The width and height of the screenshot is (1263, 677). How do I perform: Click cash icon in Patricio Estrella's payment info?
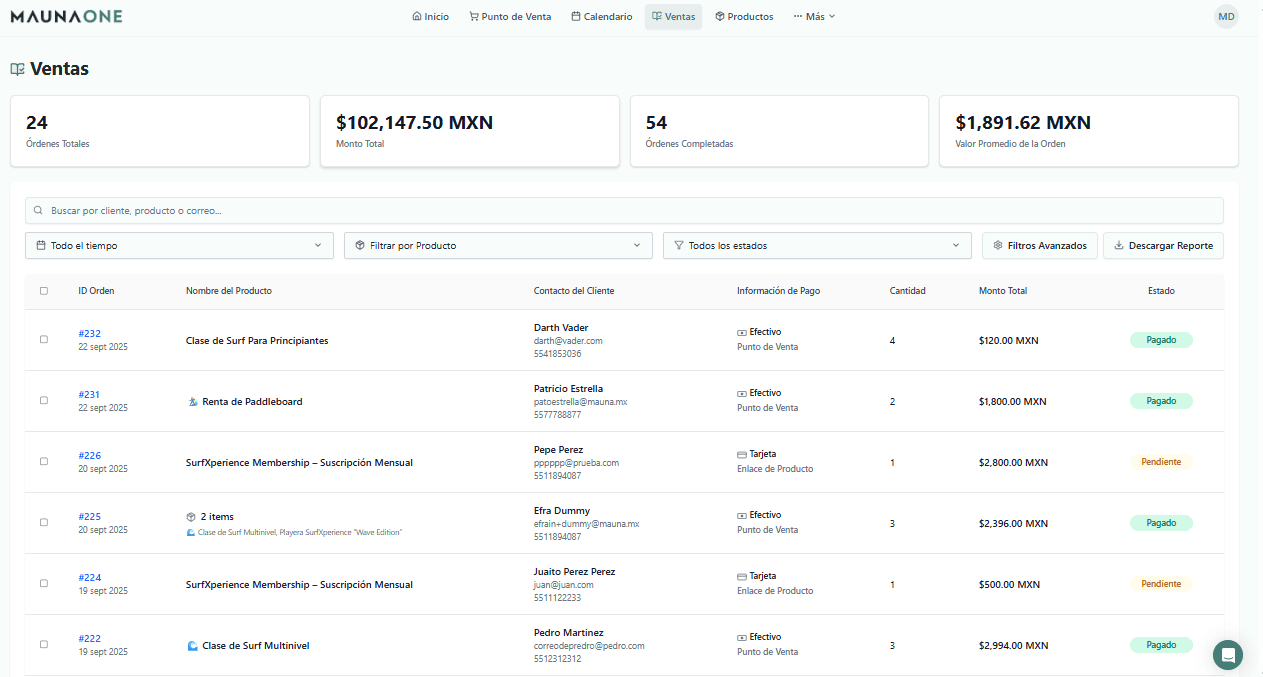click(742, 393)
